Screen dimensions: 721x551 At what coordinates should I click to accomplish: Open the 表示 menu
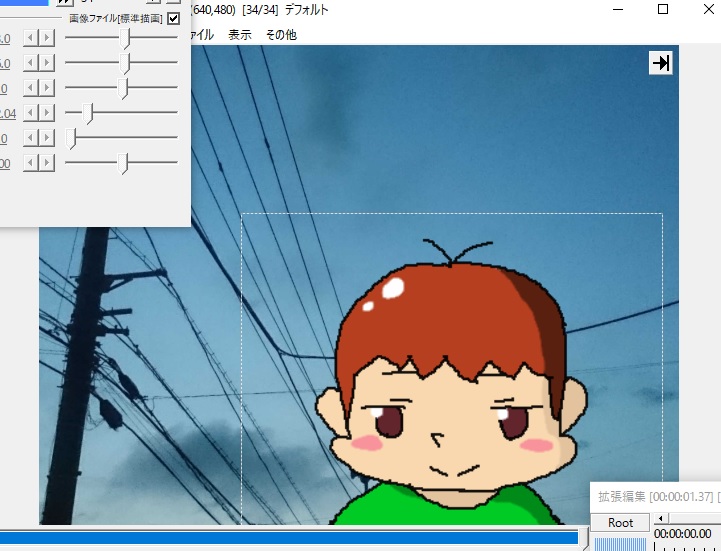pyautogui.click(x=240, y=34)
